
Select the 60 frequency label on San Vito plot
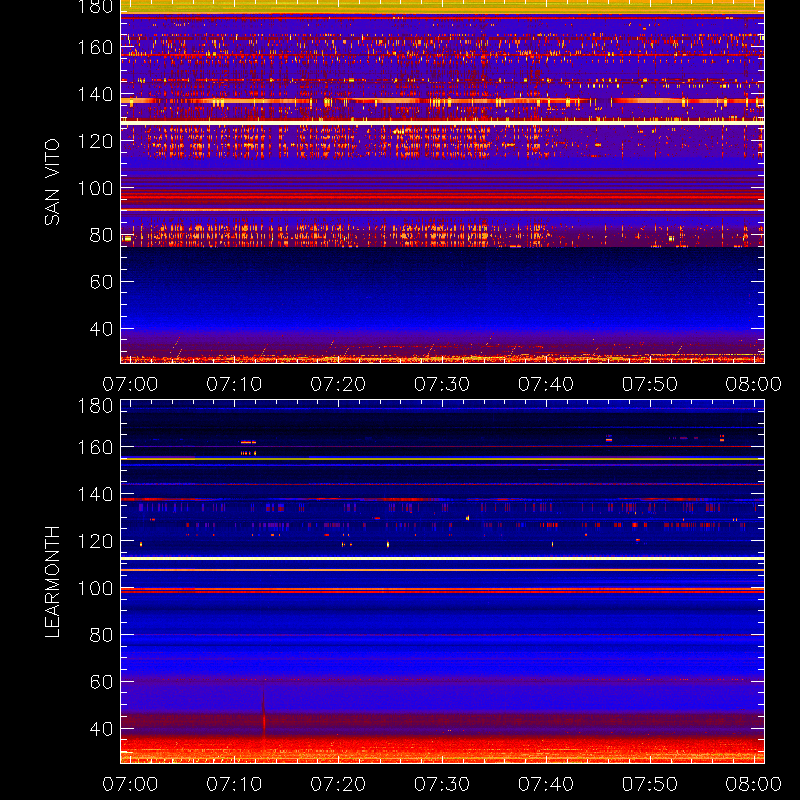point(101,282)
